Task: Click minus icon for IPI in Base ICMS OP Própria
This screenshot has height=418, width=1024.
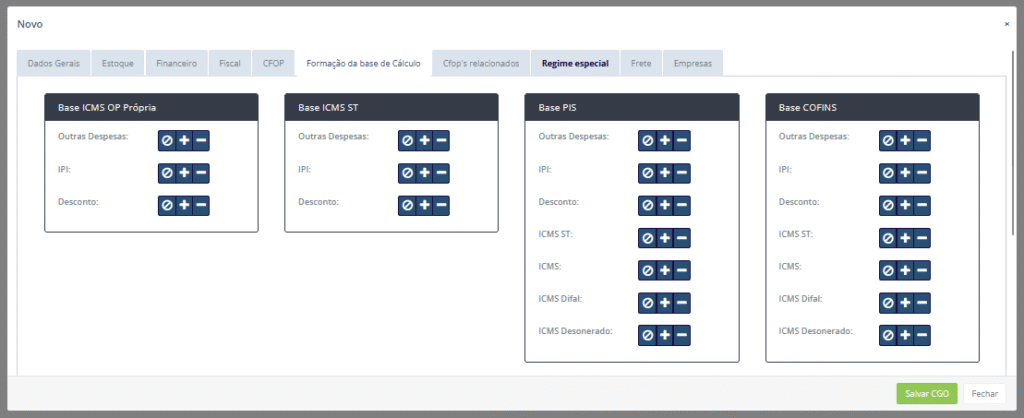Action: tap(201, 174)
